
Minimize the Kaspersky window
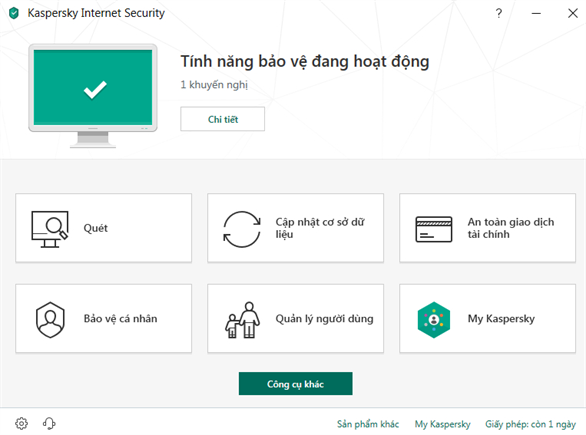coord(536,13)
